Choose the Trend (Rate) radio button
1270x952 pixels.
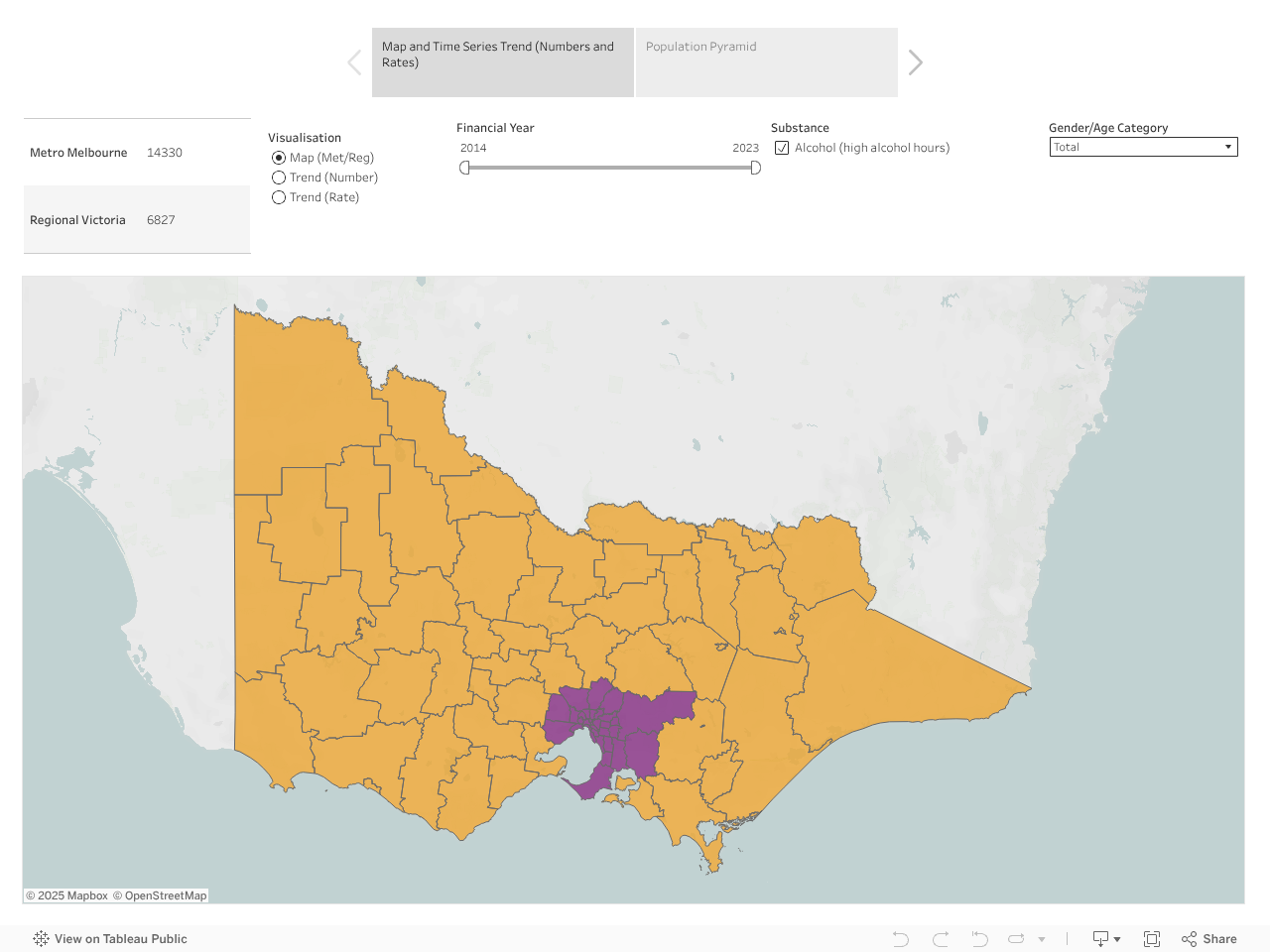(279, 197)
